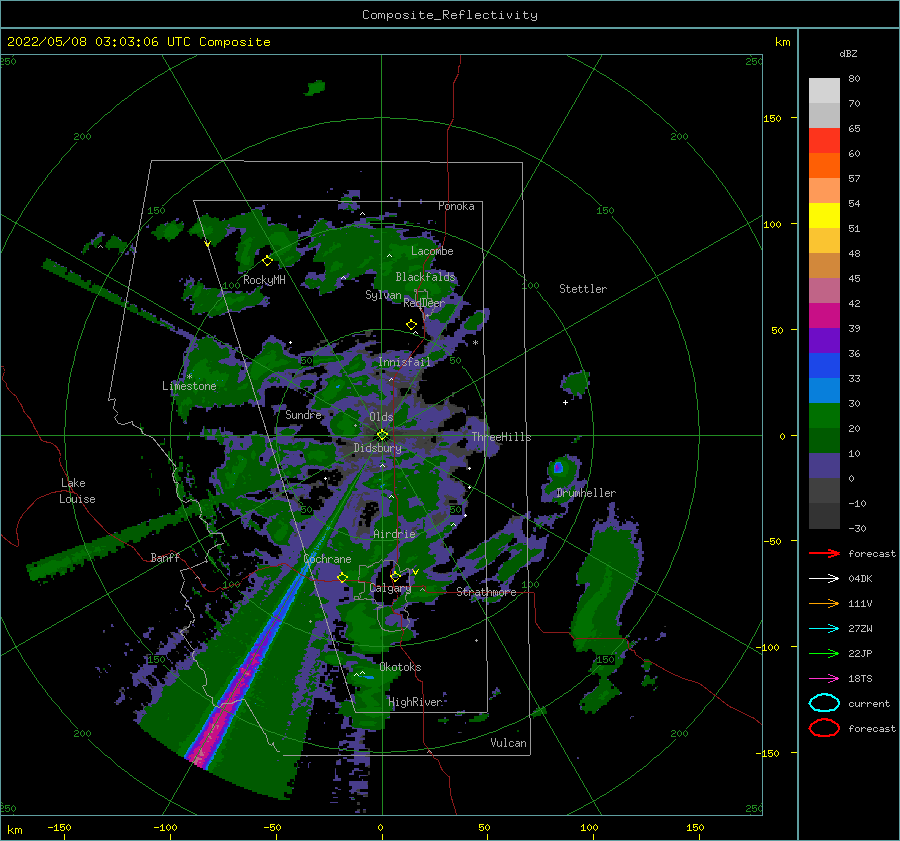Click the Didsbury city label
This screenshot has width=900, height=841.
tap(377, 448)
